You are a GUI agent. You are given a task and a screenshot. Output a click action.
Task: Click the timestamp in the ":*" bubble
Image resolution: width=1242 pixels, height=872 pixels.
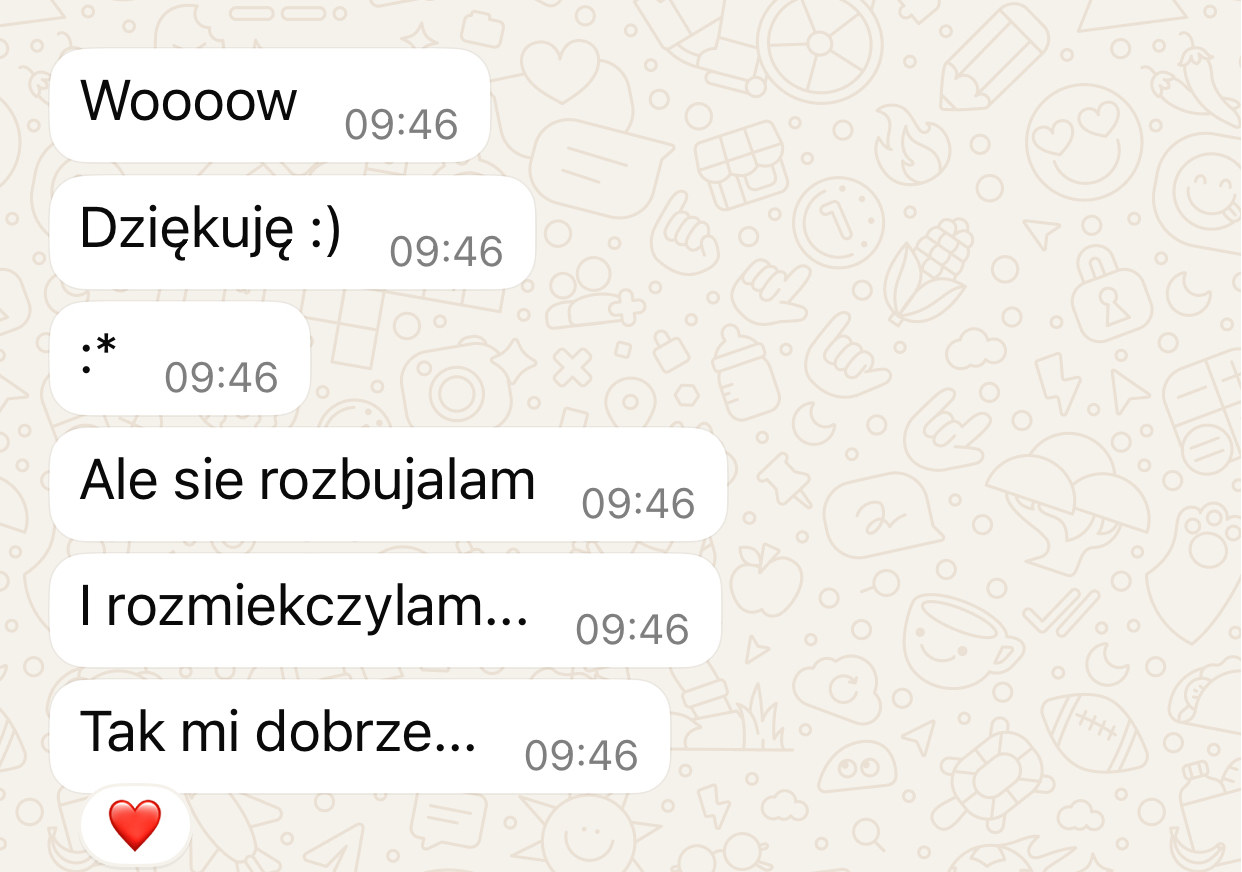[x=221, y=377]
